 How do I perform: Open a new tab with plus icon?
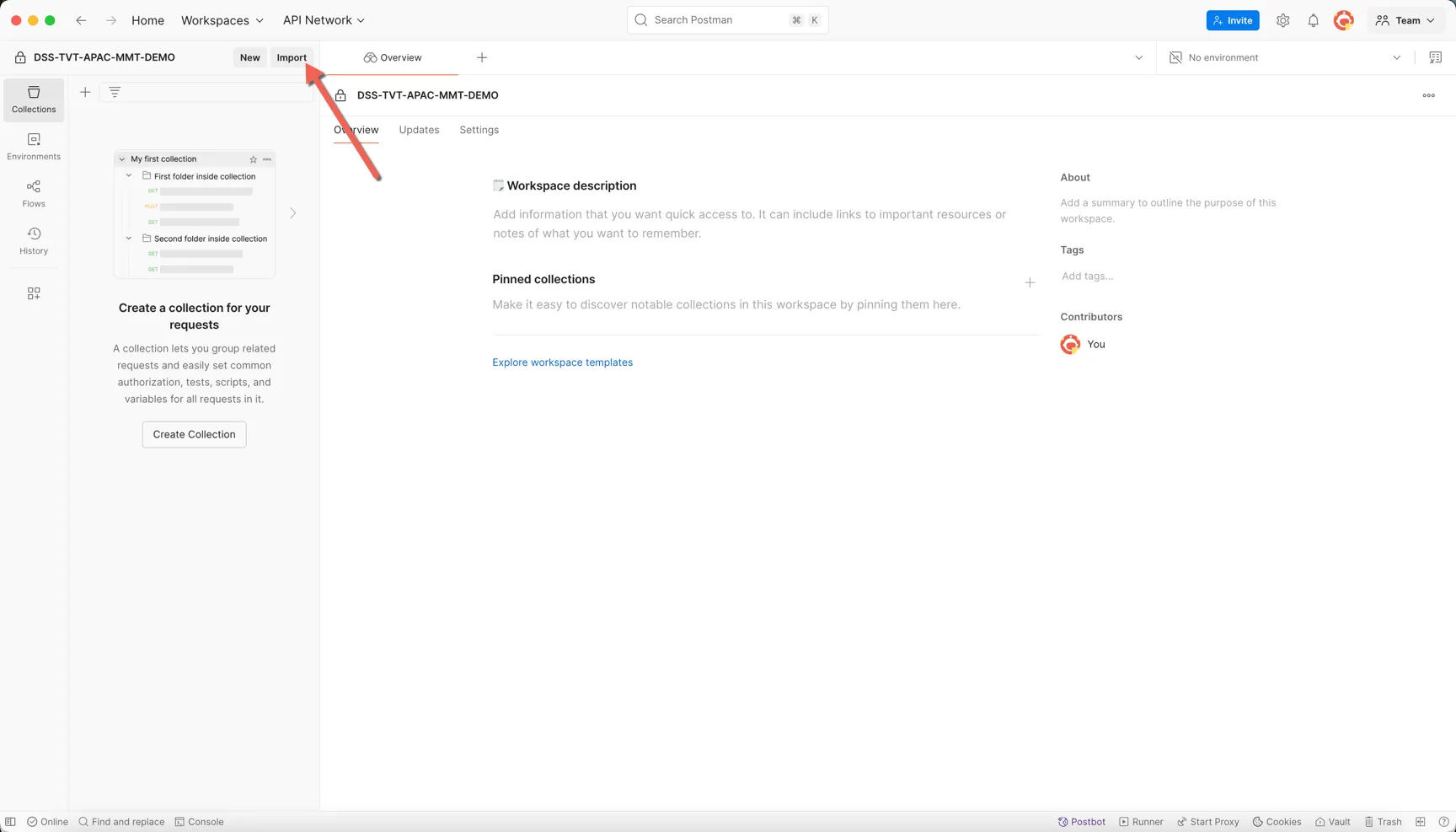pyautogui.click(x=482, y=57)
